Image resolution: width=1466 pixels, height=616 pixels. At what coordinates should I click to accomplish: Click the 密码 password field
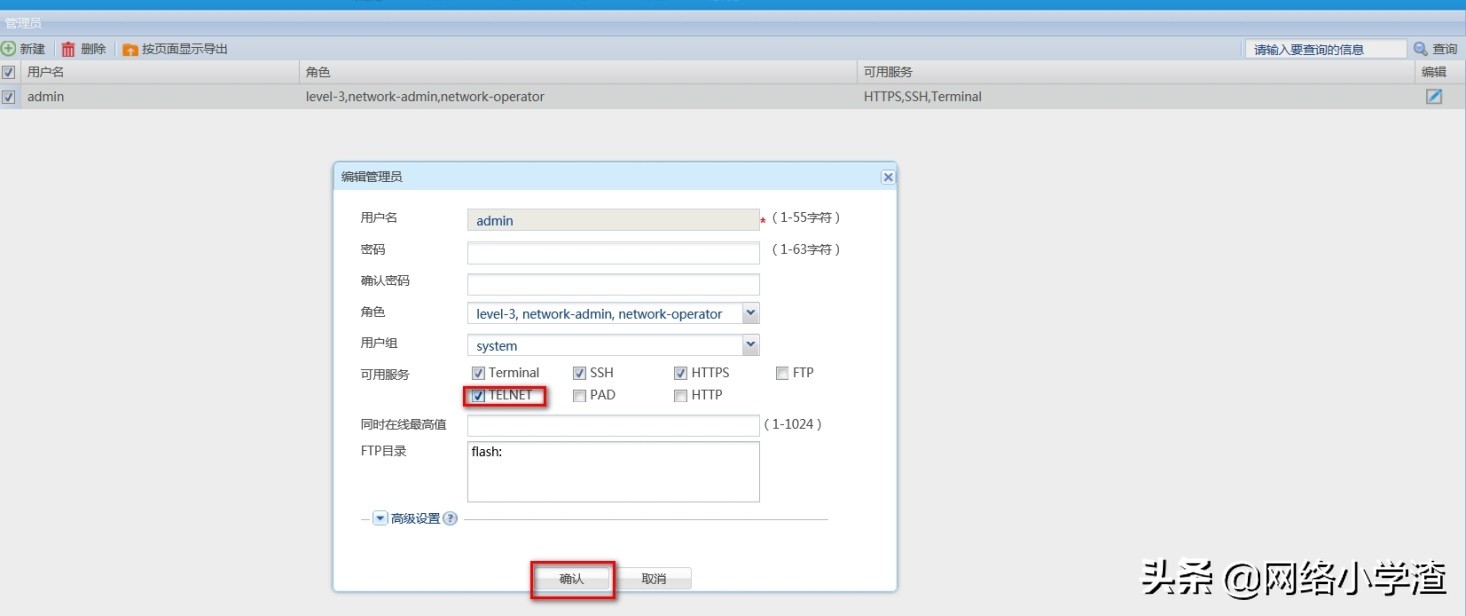[613, 252]
